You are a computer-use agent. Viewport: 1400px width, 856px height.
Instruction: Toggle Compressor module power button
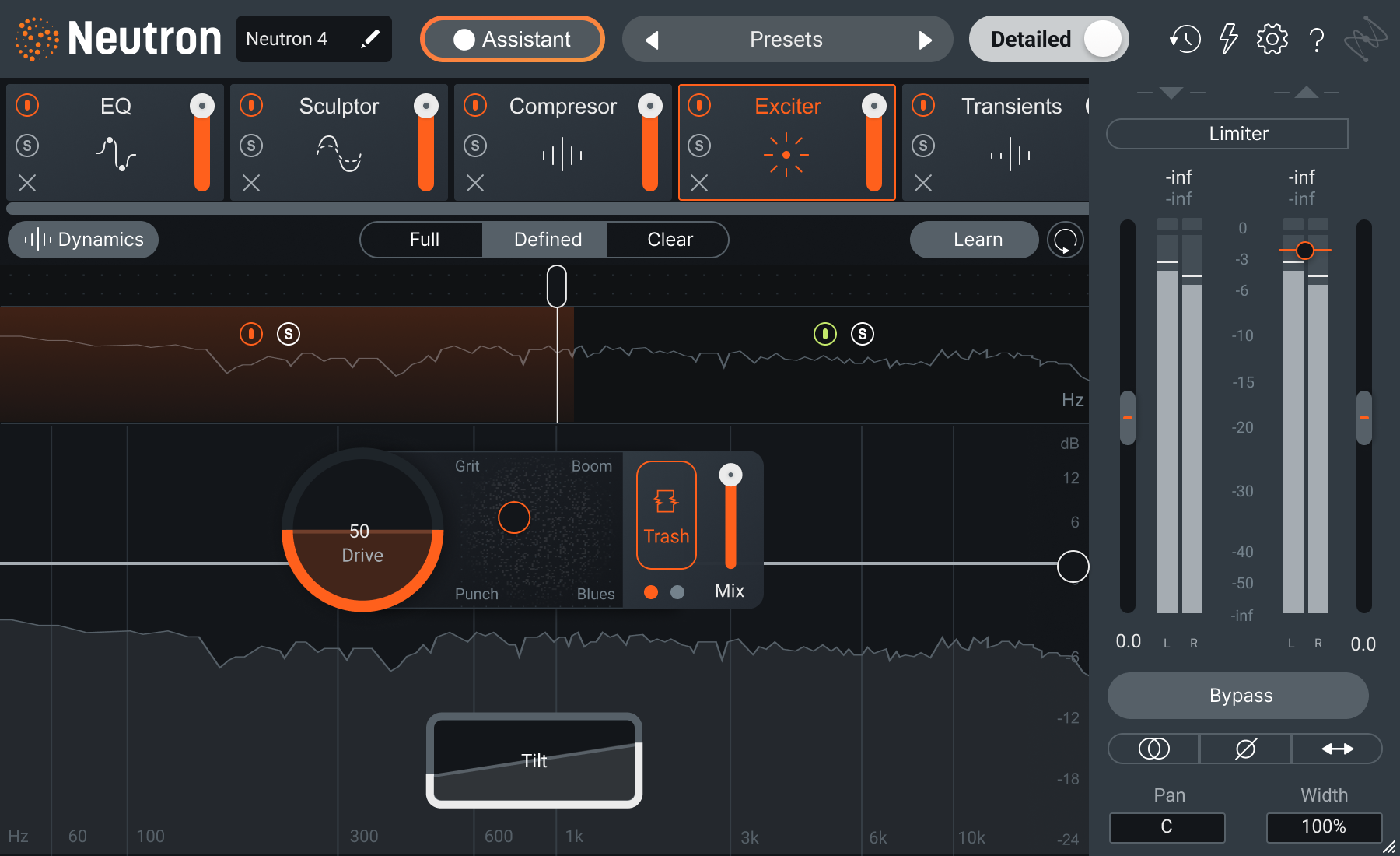pyautogui.click(x=475, y=105)
